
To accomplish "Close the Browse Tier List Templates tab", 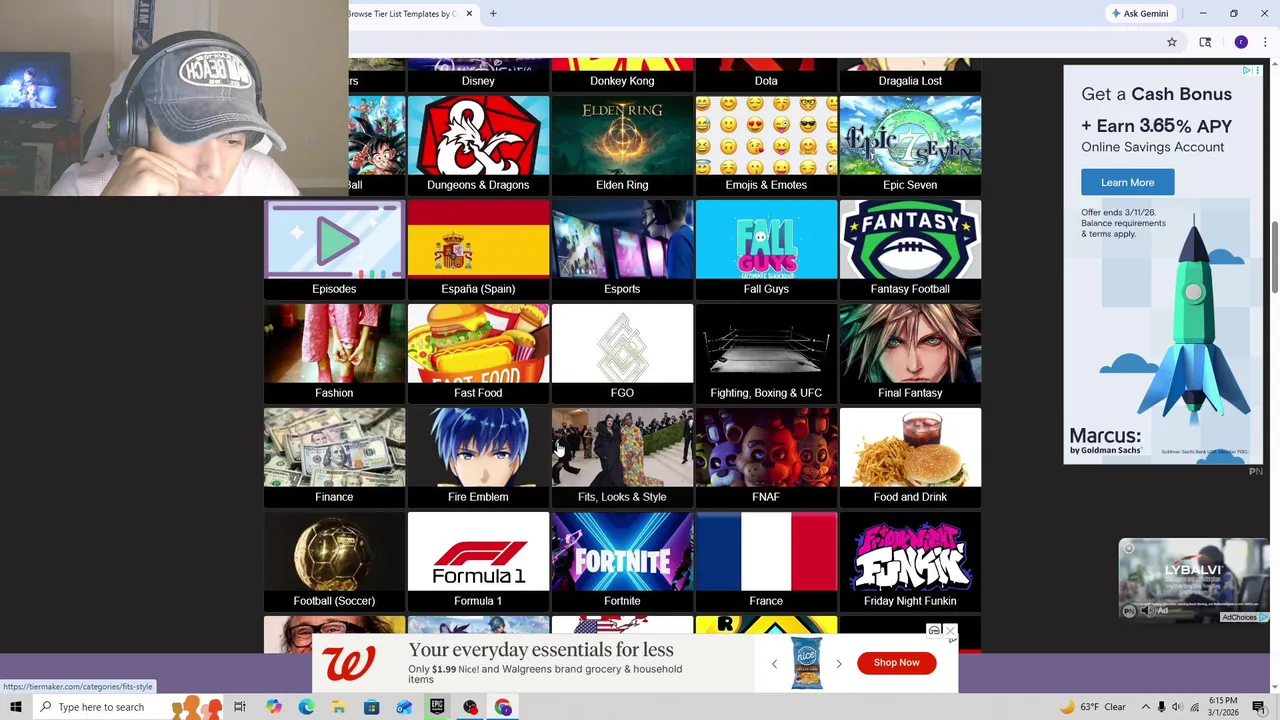I will tap(469, 13).
